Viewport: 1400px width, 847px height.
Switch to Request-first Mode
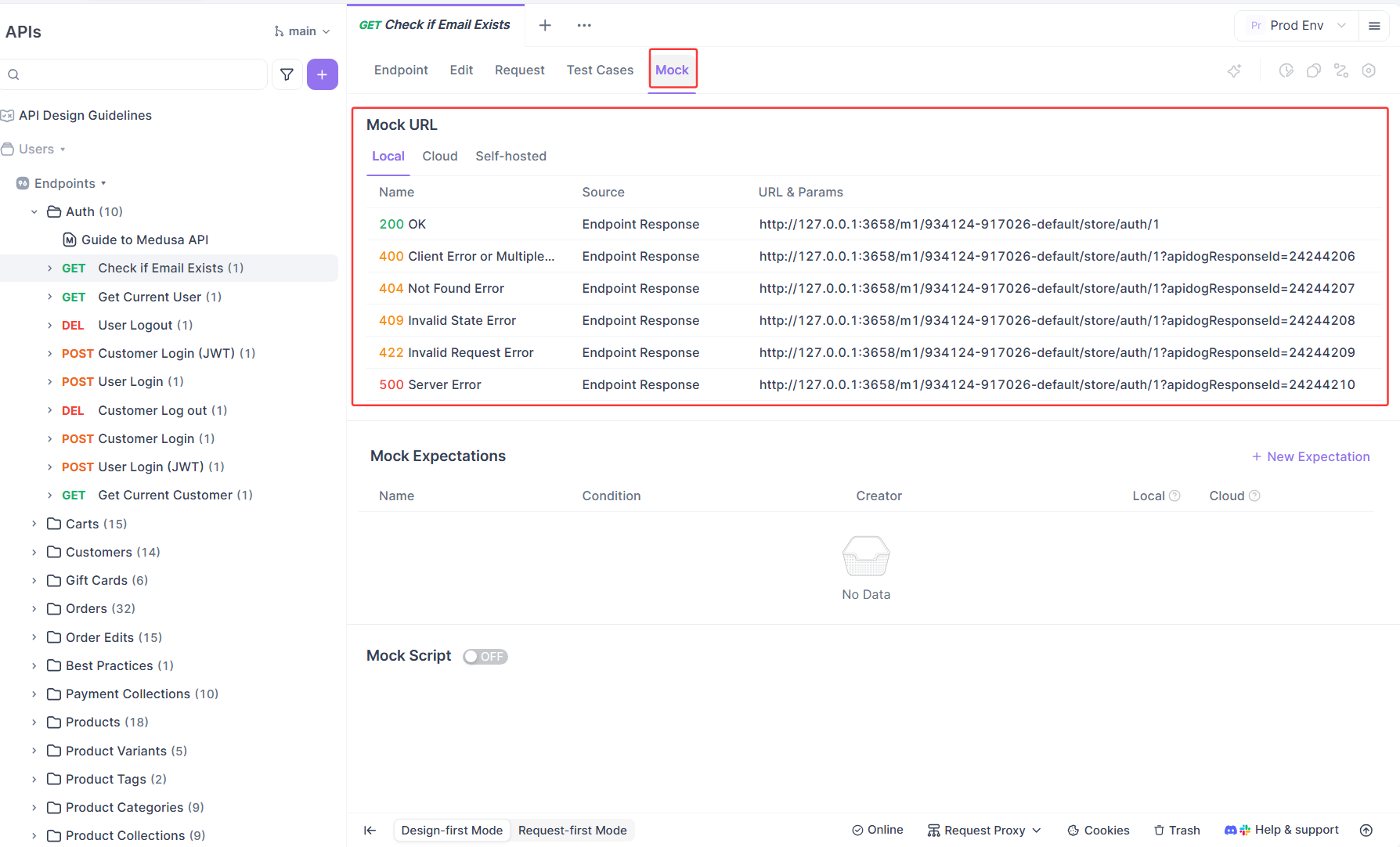coord(572,831)
